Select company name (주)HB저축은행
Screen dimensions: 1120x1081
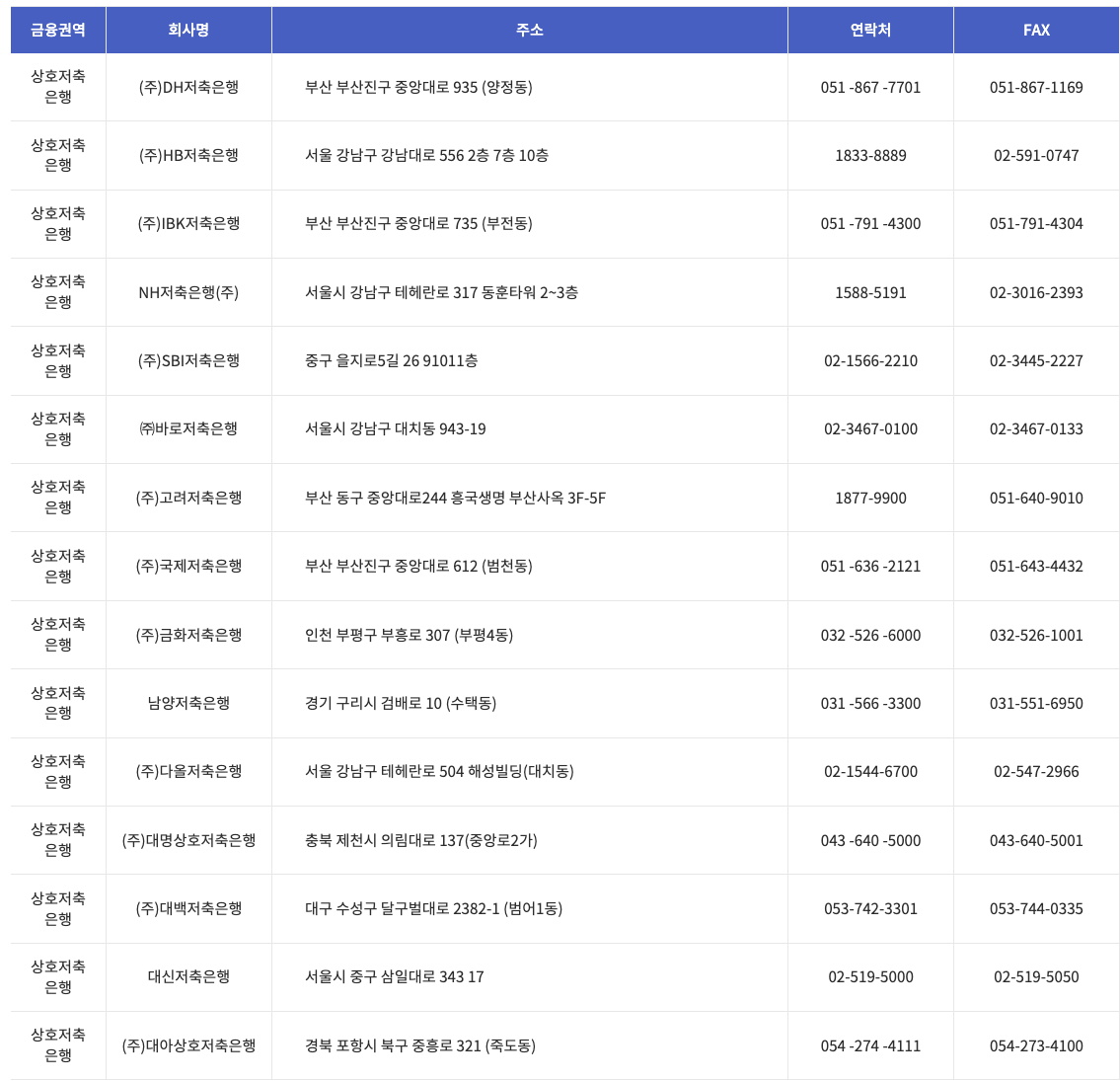[x=188, y=155]
